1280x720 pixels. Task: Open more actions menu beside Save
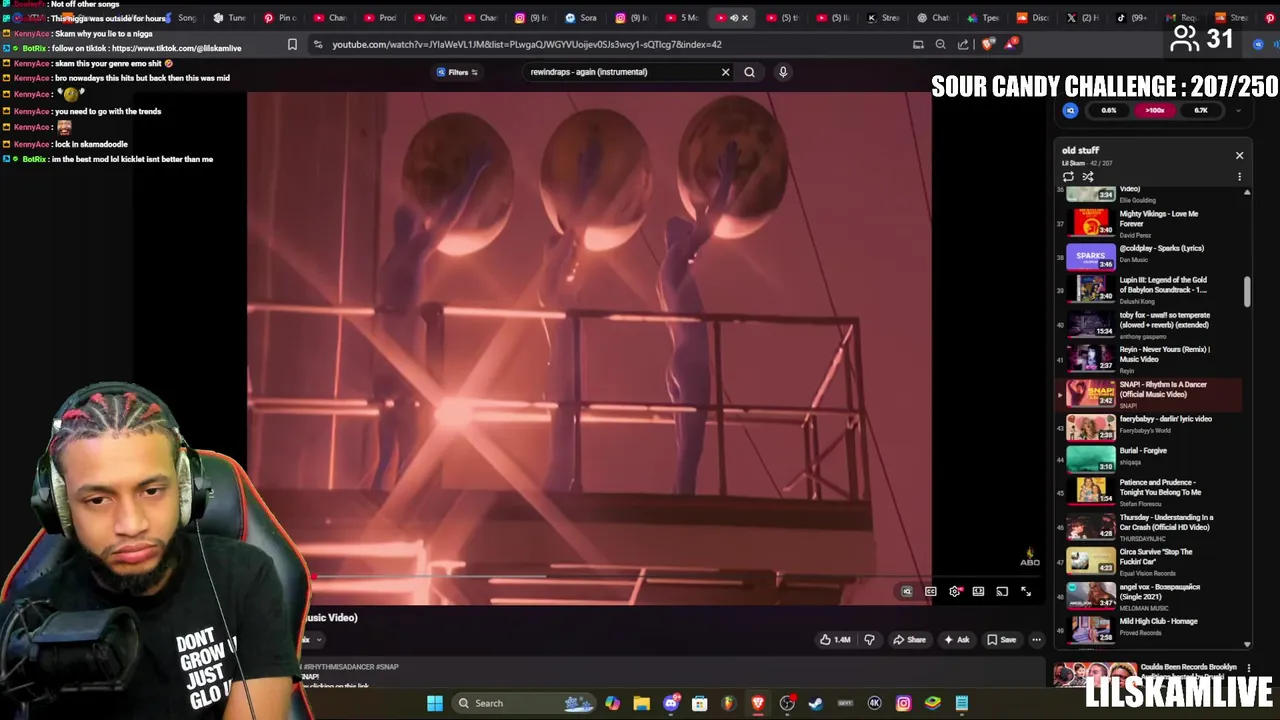(1036, 640)
